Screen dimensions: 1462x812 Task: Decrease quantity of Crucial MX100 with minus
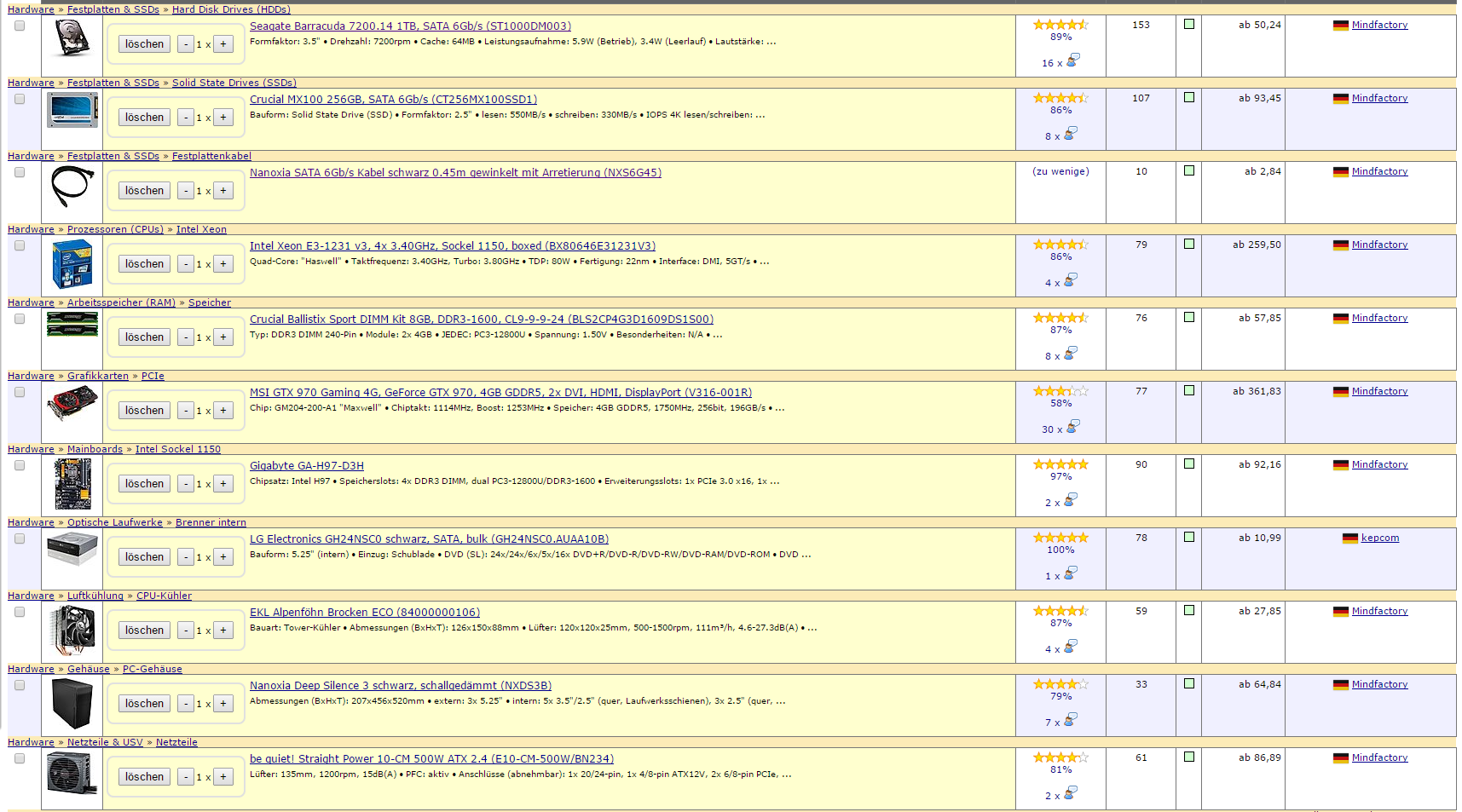(x=186, y=118)
